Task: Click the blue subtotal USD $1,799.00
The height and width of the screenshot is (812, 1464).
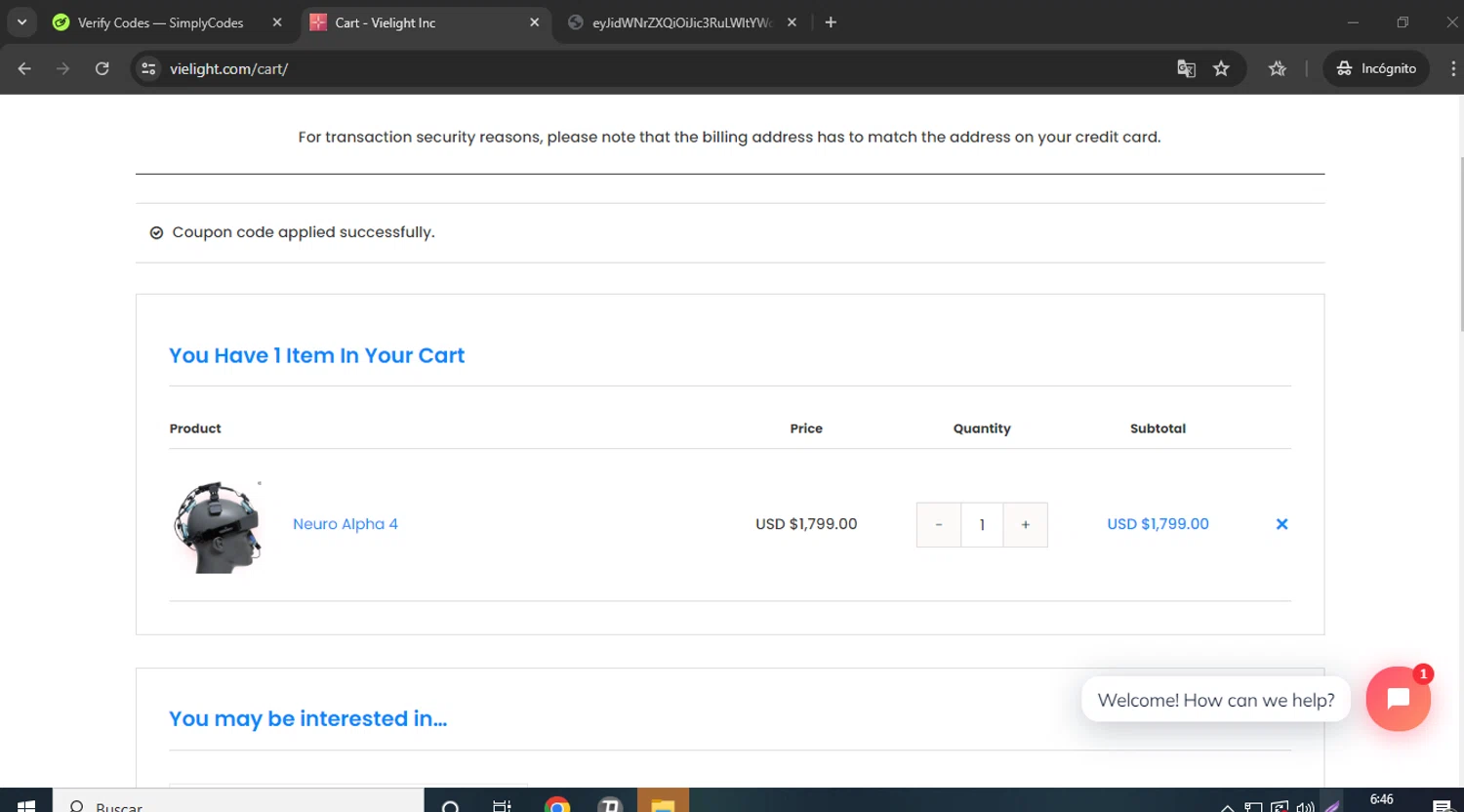Action: click(x=1158, y=524)
